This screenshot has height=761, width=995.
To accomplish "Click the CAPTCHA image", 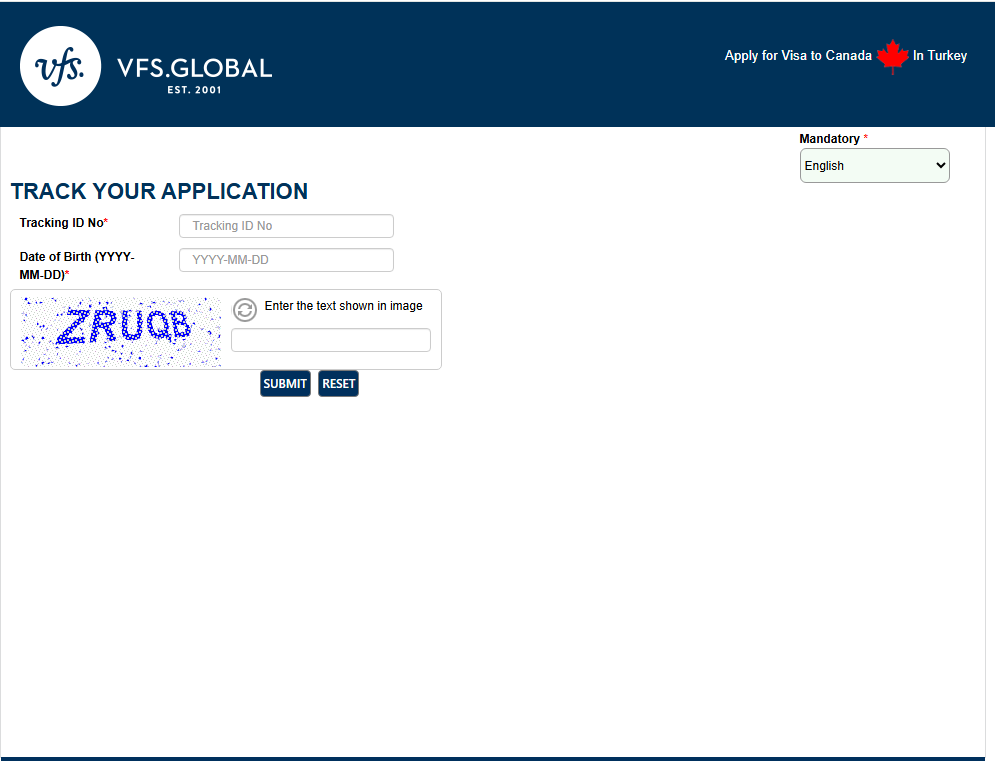I will (121, 332).
